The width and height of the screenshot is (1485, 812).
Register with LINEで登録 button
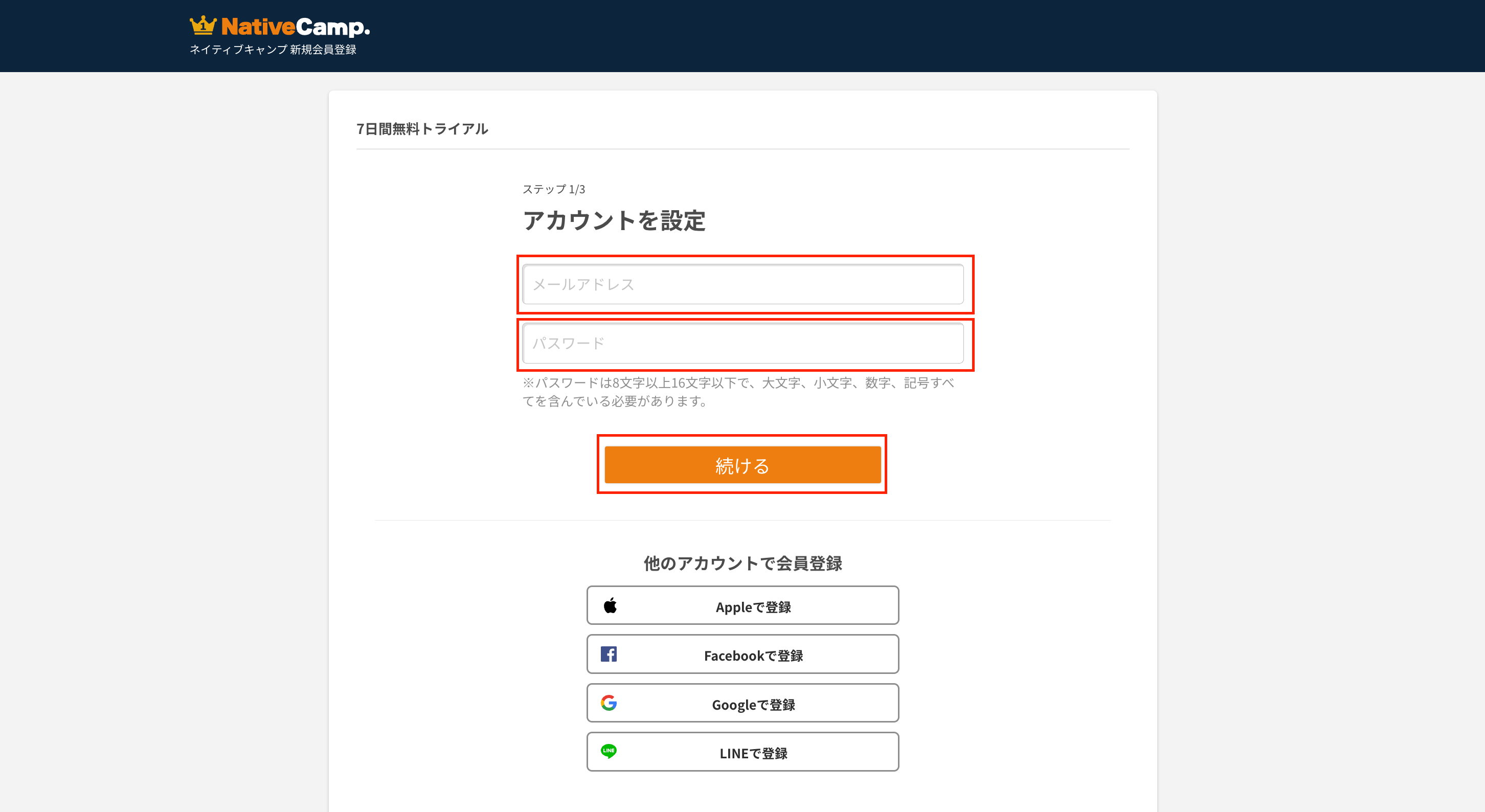point(752,753)
